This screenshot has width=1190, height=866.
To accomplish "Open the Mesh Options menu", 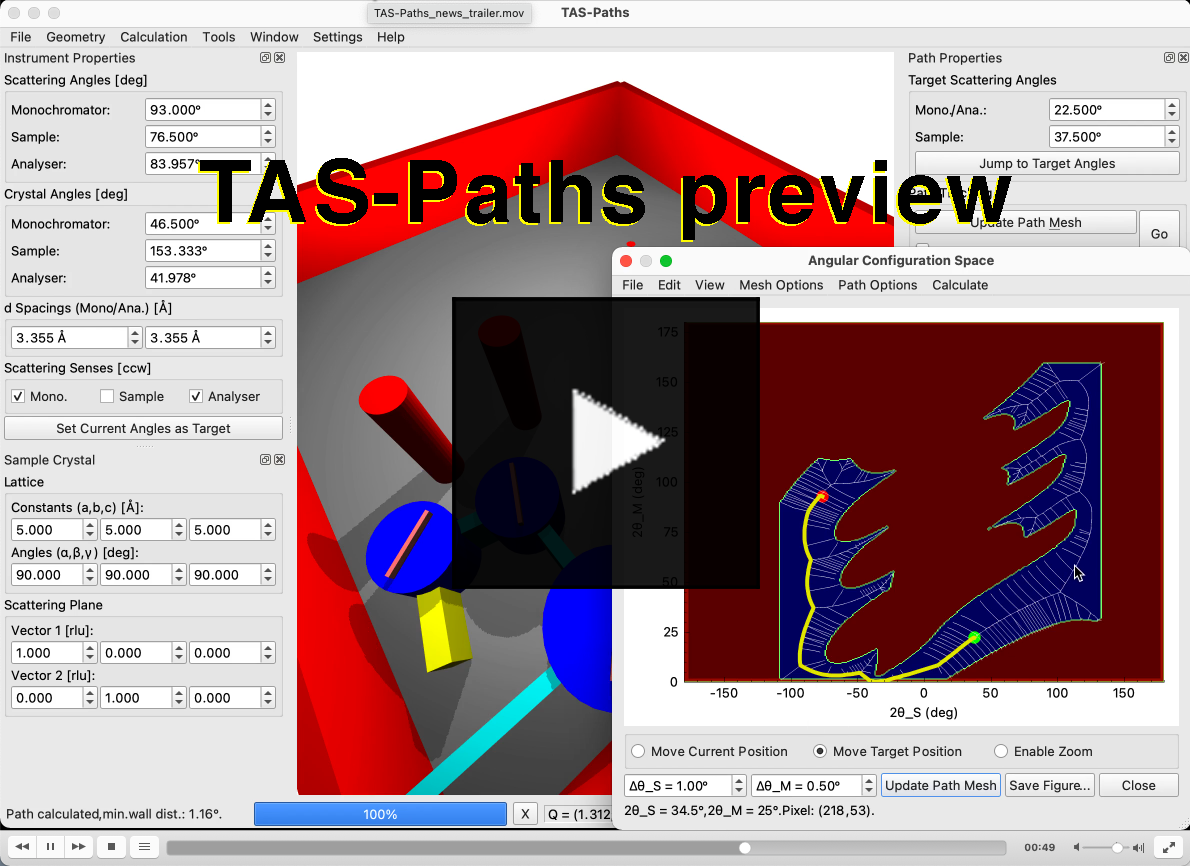I will click(780, 285).
